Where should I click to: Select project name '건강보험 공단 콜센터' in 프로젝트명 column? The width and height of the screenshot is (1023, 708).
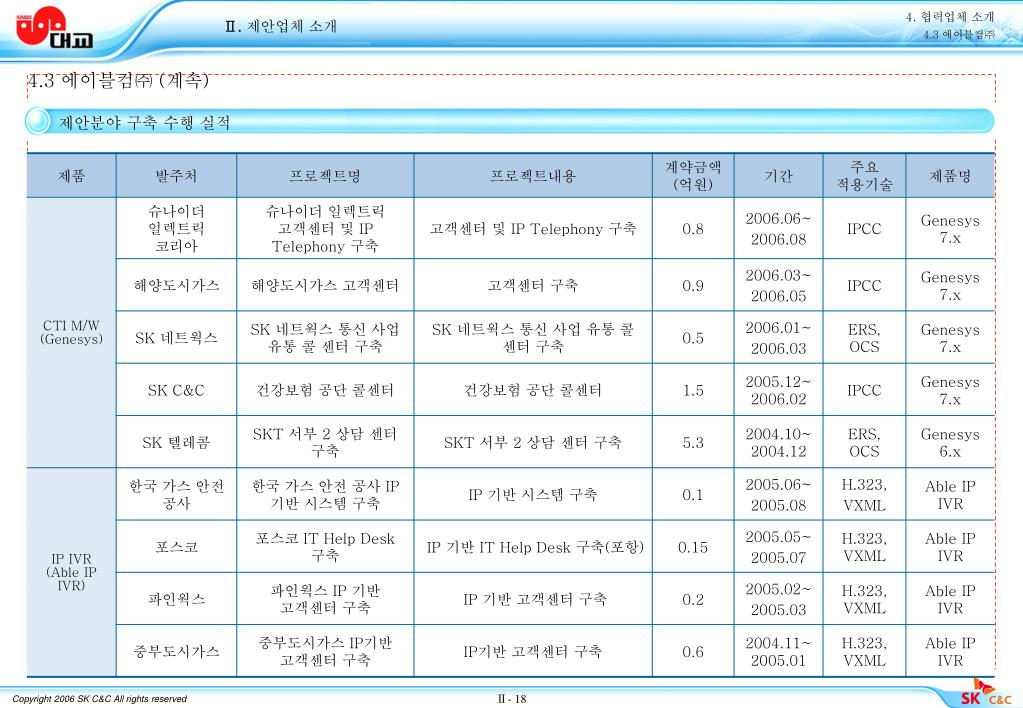(325, 390)
